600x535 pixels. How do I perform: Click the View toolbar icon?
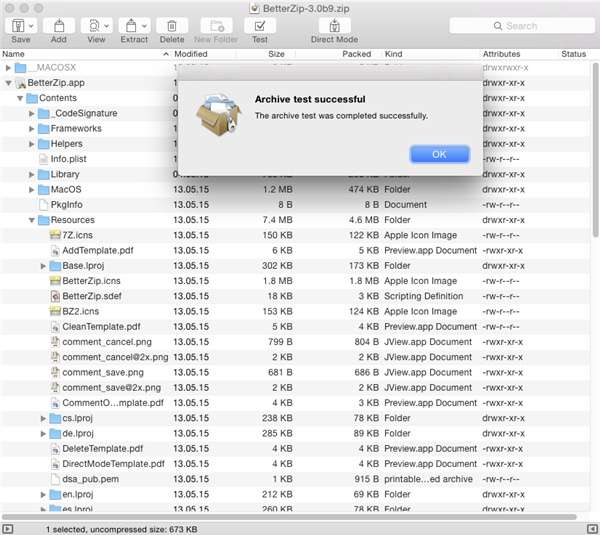pyautogui.click(x=96, y=25)
